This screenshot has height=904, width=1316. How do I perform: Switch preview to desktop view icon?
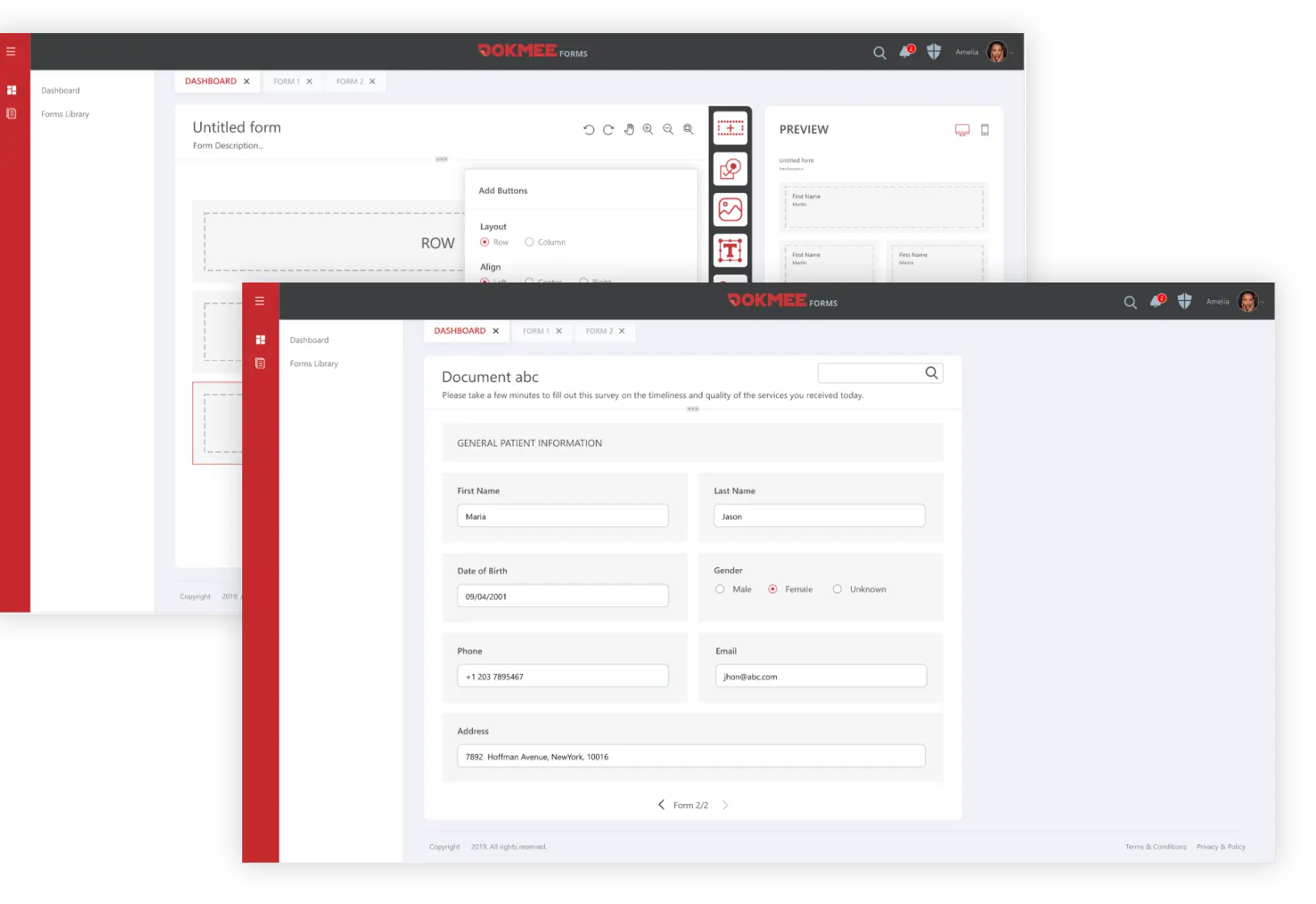point(962,130)
